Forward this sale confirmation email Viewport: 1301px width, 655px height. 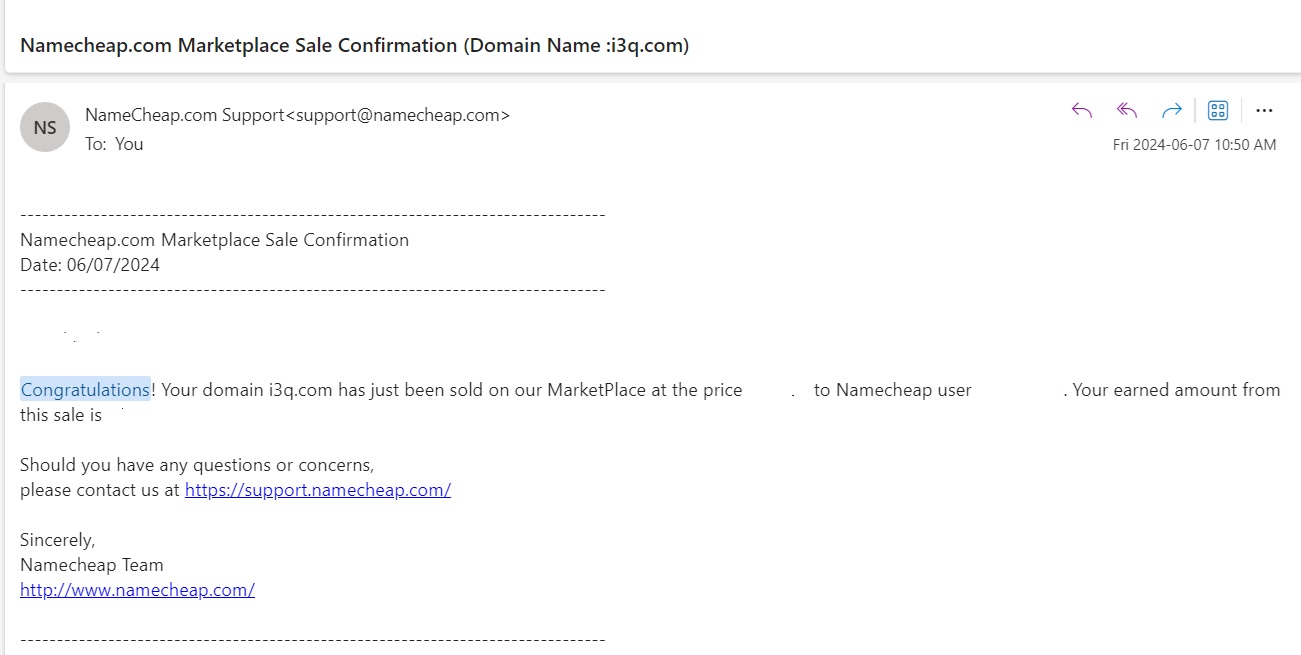(1172, 110)
